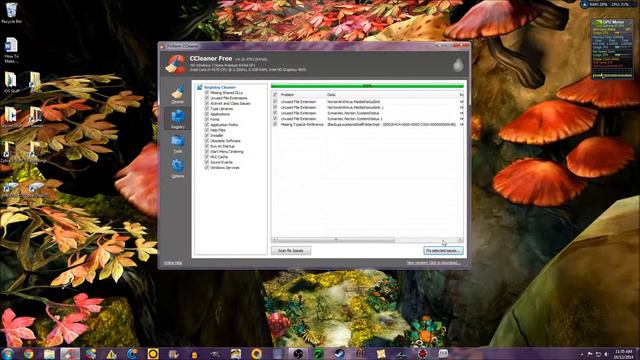
Task: Show hidden system tray icons arrow
Action: [582, 354]
